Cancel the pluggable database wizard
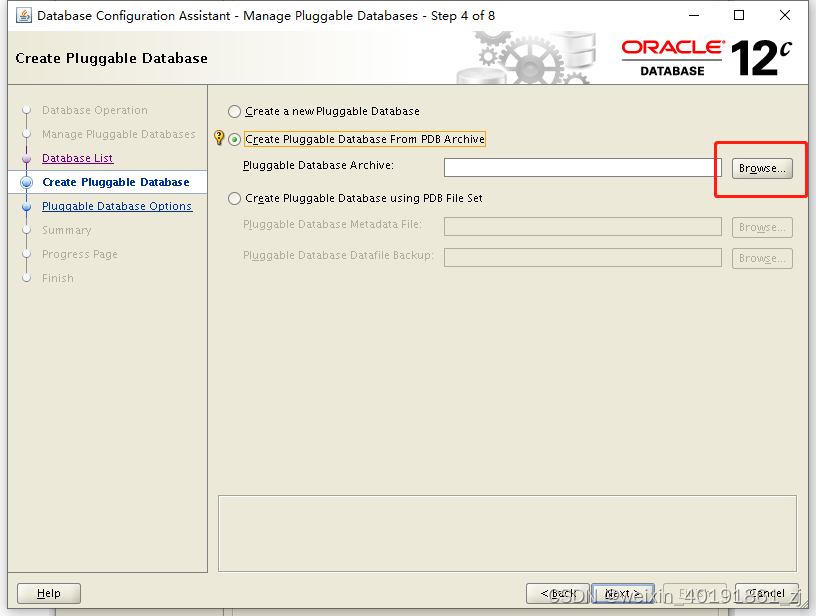 click(767, 592)
